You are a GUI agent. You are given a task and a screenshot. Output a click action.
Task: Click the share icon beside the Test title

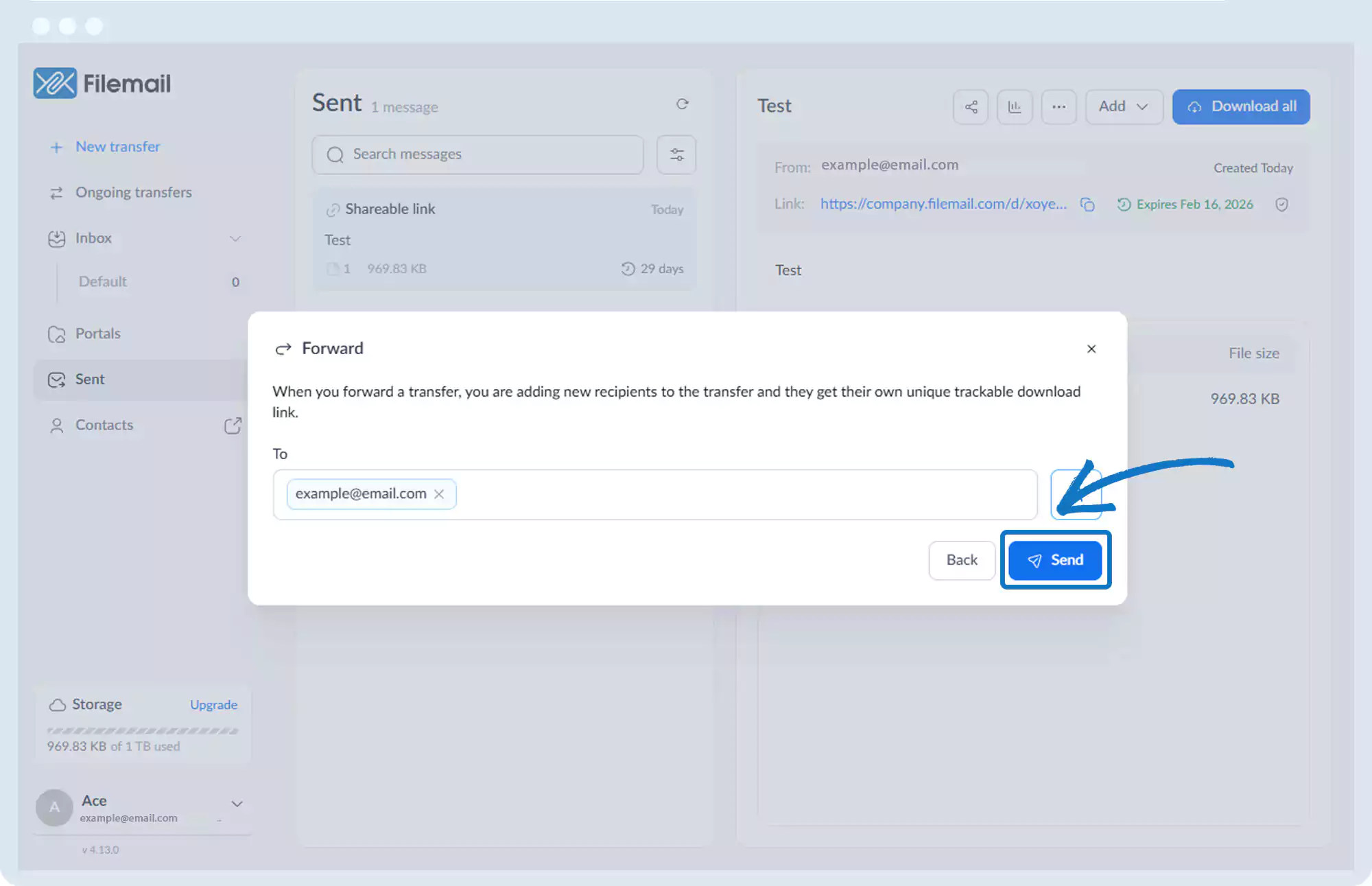click(971, 107)
